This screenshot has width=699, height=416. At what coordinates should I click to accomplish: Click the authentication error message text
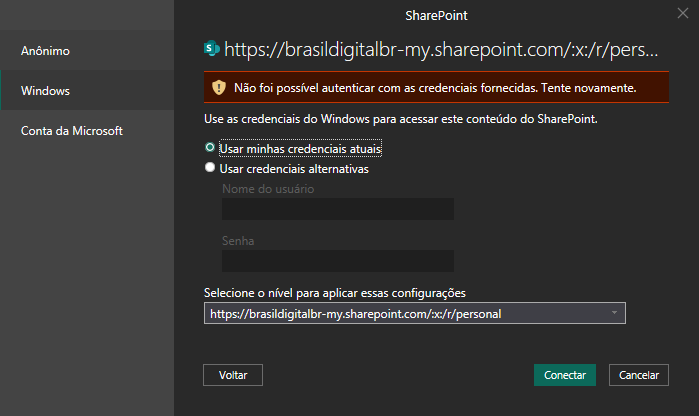click(435, 88)
